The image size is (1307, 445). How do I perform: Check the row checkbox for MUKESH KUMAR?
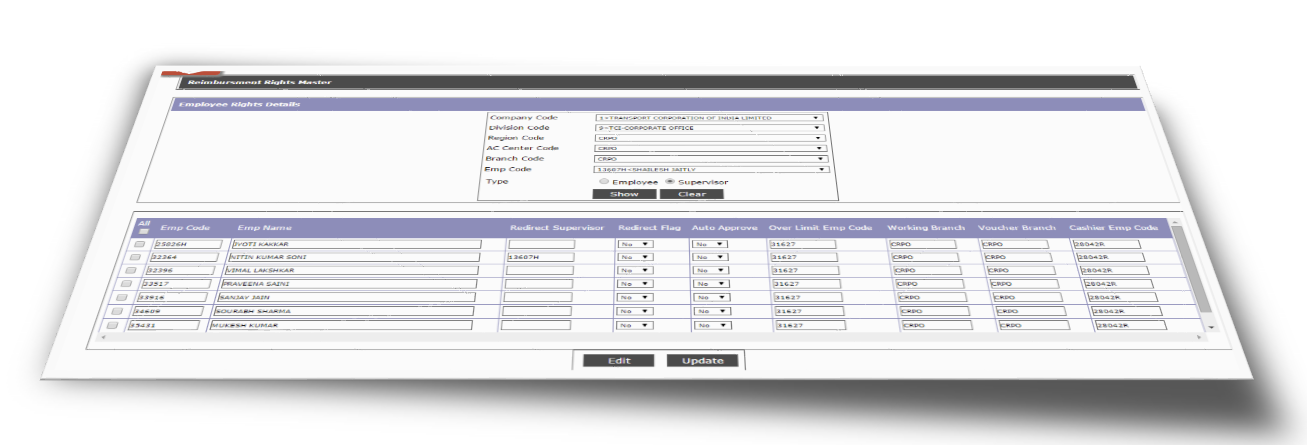pyautogui.click(x=112, y=326)
